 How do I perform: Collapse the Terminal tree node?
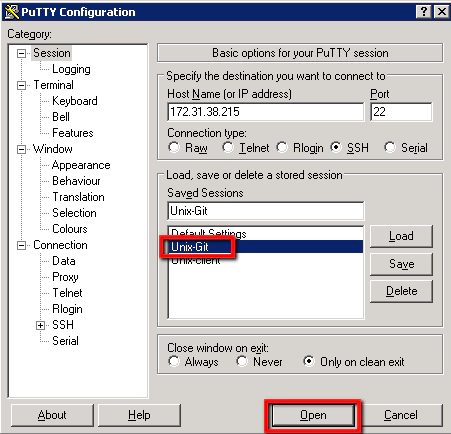pos(21,85)
